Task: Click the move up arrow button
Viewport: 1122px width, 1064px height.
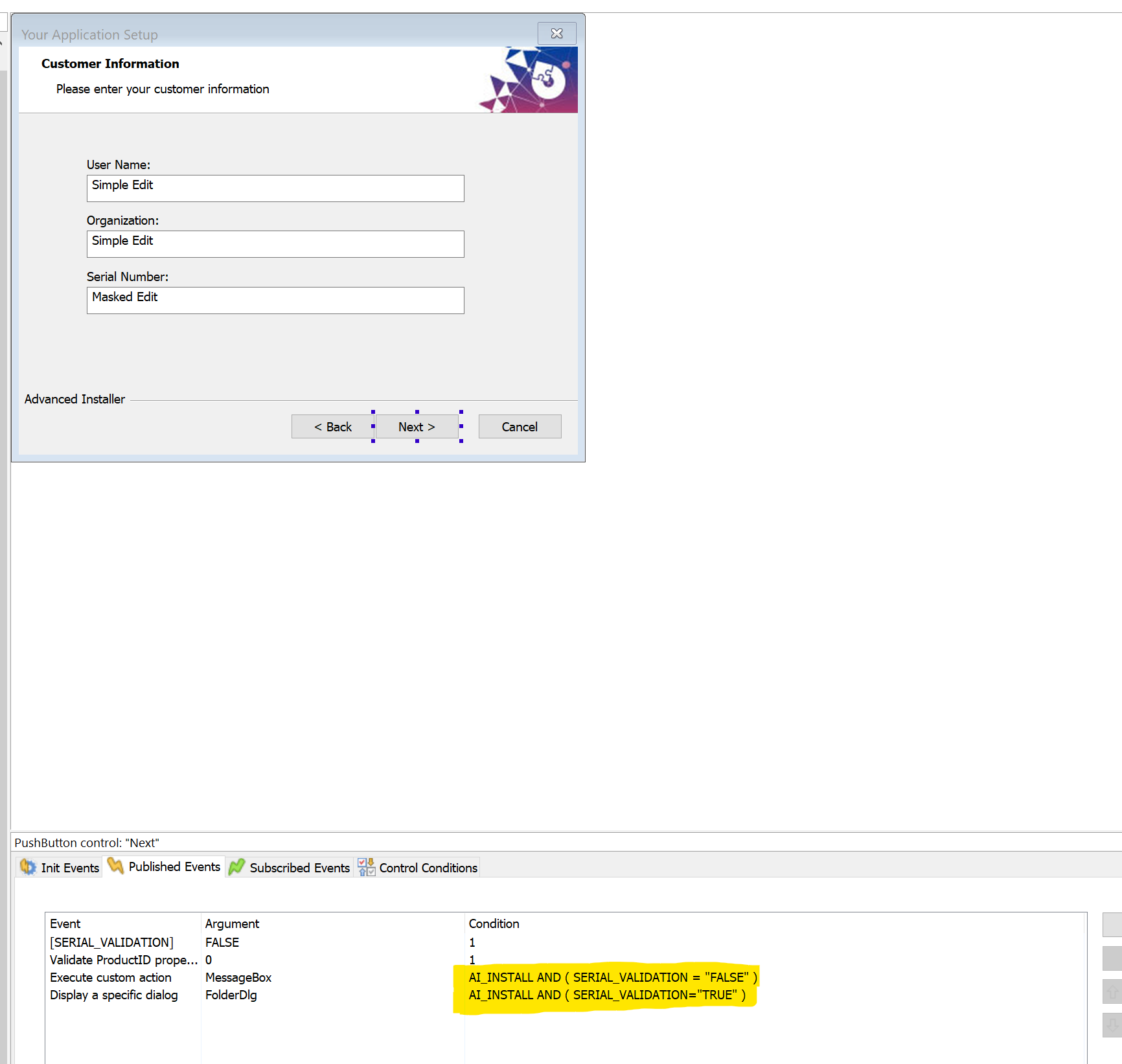Action: tap(1112, 992)
